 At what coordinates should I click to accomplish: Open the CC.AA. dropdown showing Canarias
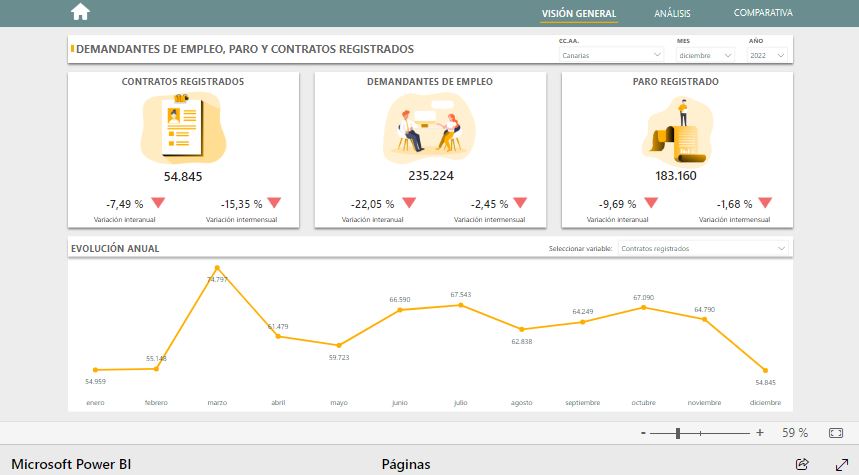[611, 55]
